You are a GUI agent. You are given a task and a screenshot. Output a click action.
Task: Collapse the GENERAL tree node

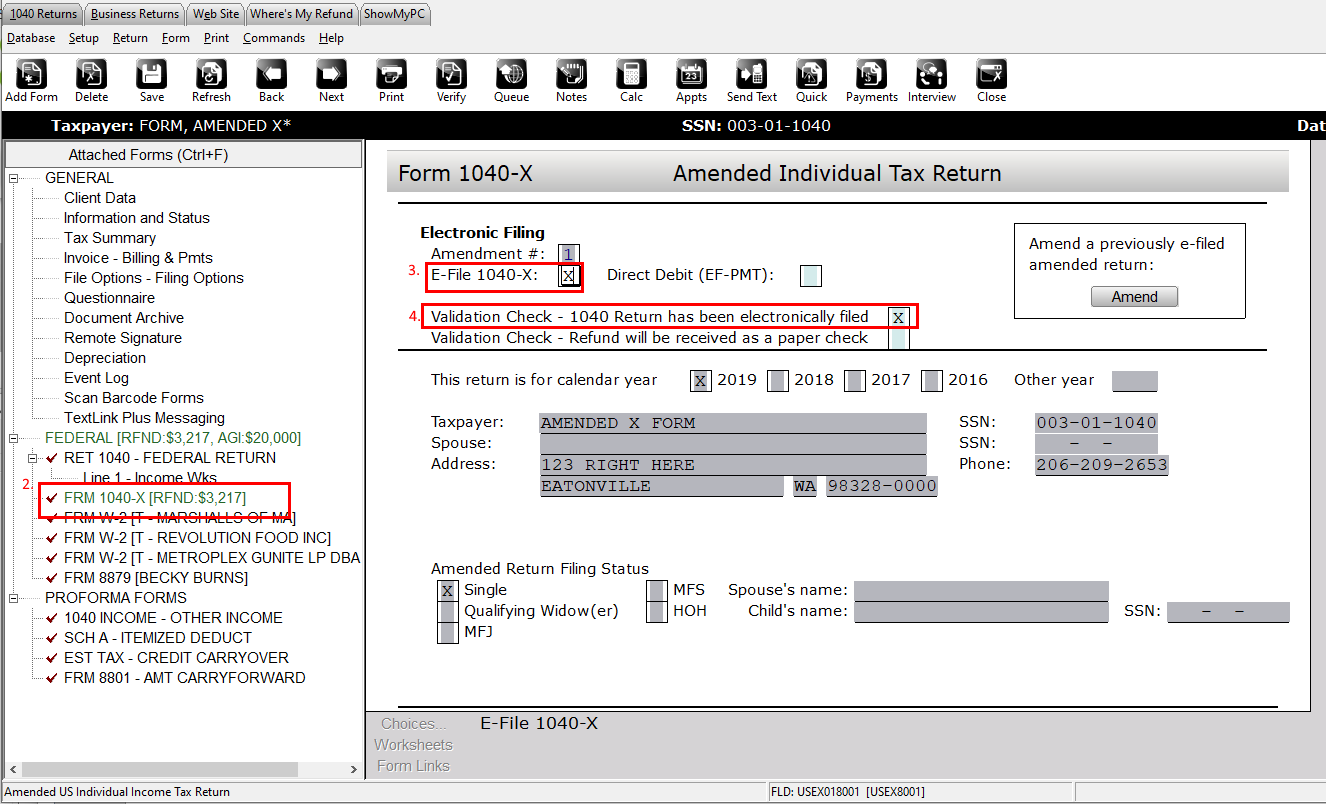pyautogui.click(x=14, y=178)
